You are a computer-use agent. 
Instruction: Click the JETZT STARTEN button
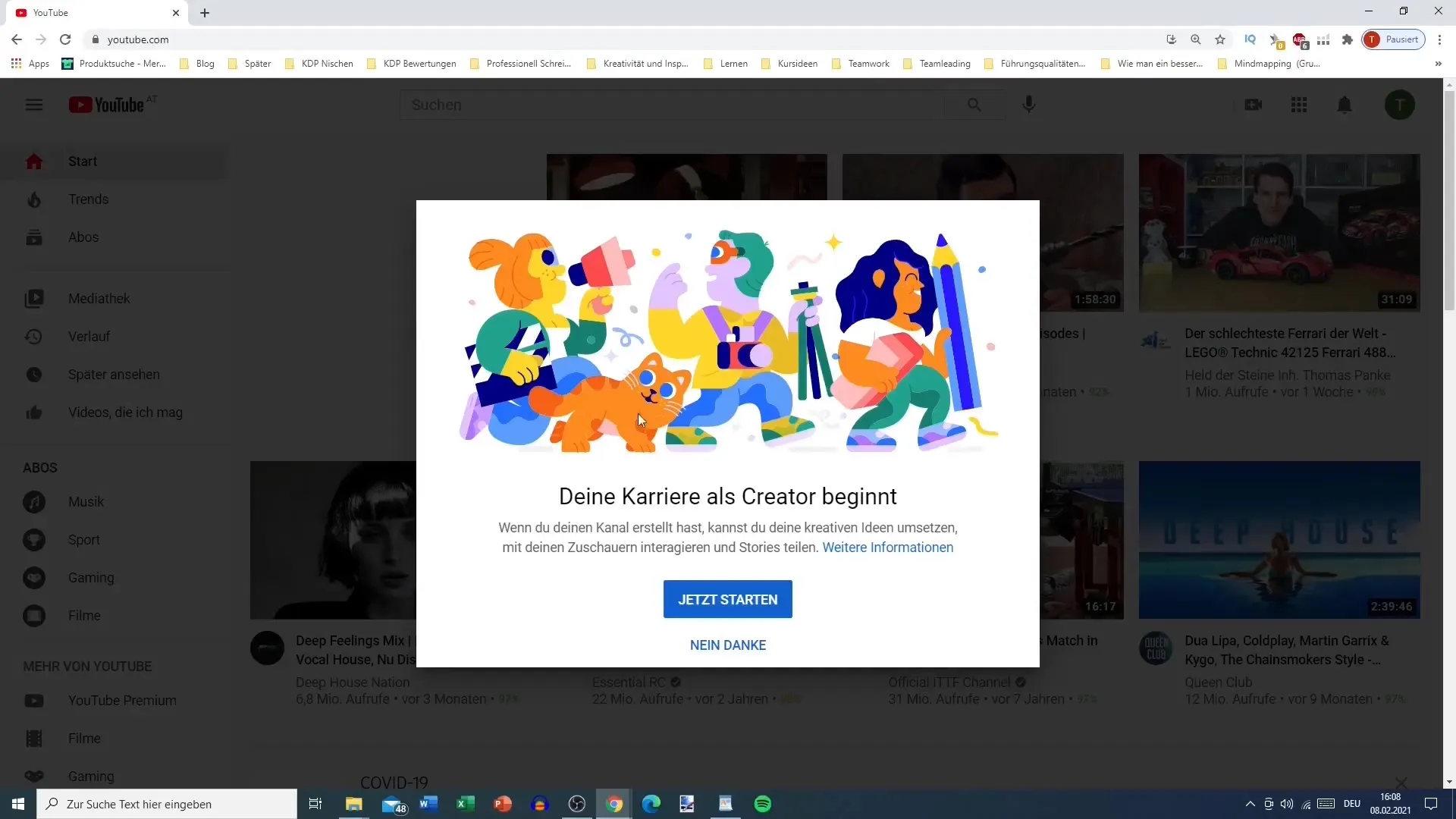727,599
